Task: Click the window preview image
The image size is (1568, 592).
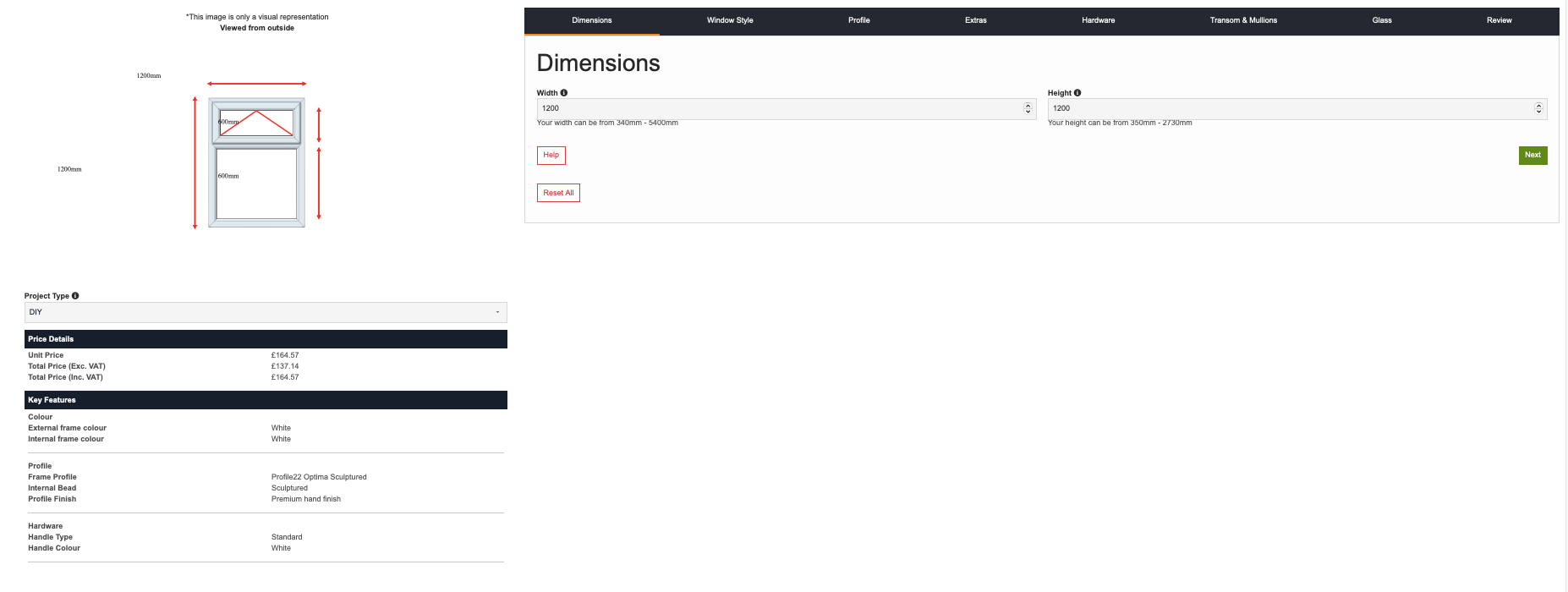Action: [x=257, y=162]
